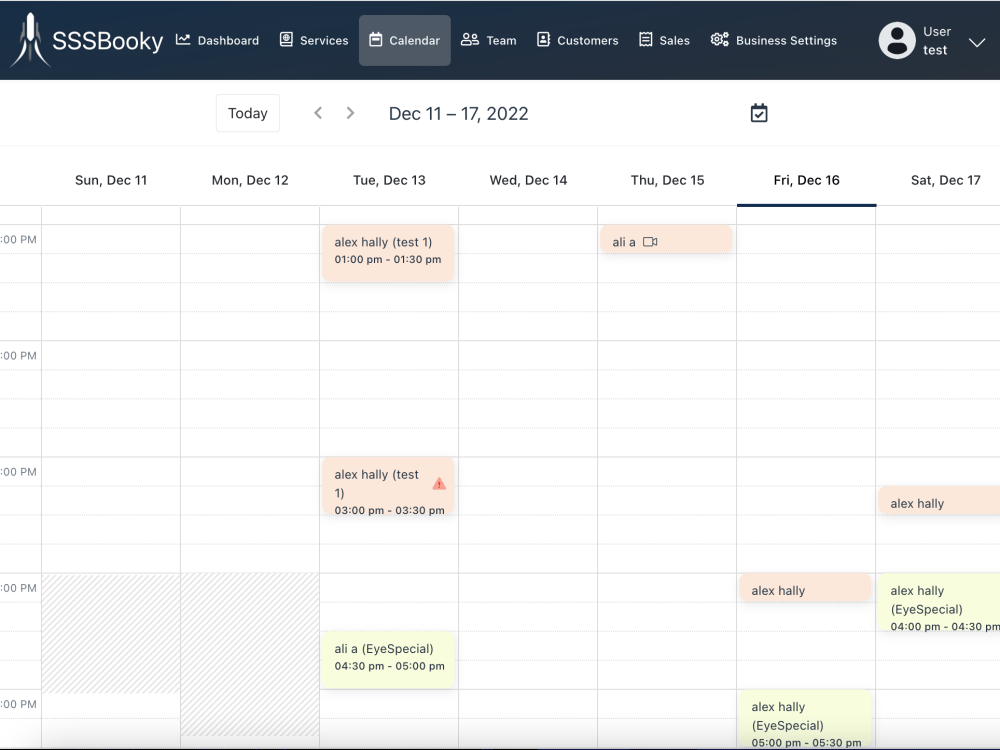The height and width of the screenshot is (750, 1000).
Task: Select the Sat, Dec 17 column header
Action: (946, 180)
